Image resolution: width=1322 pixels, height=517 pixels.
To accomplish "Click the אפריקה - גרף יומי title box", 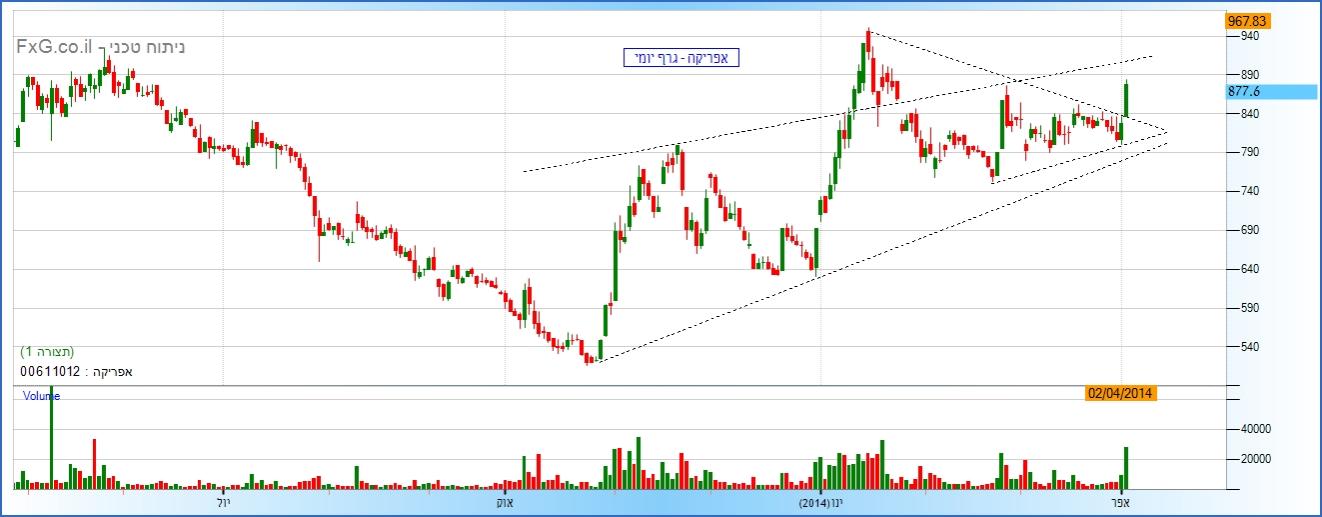I will tap(680, 58).
